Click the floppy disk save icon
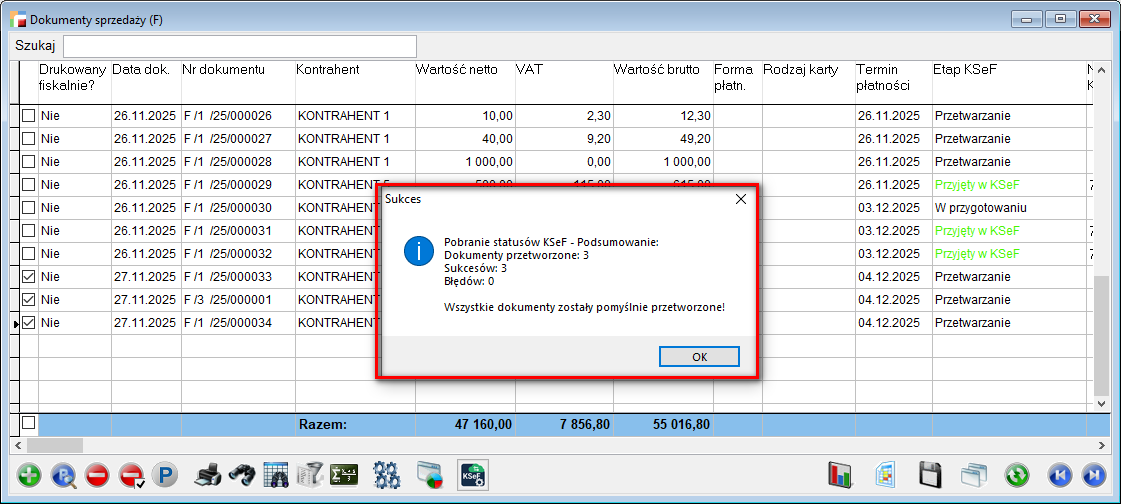1121x504 pixels. point(931,475)
